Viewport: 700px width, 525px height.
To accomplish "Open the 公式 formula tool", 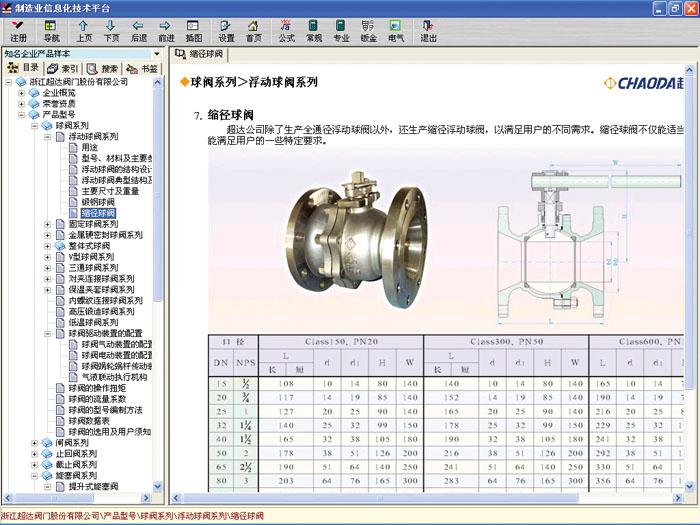I will (x=287, y=30).
